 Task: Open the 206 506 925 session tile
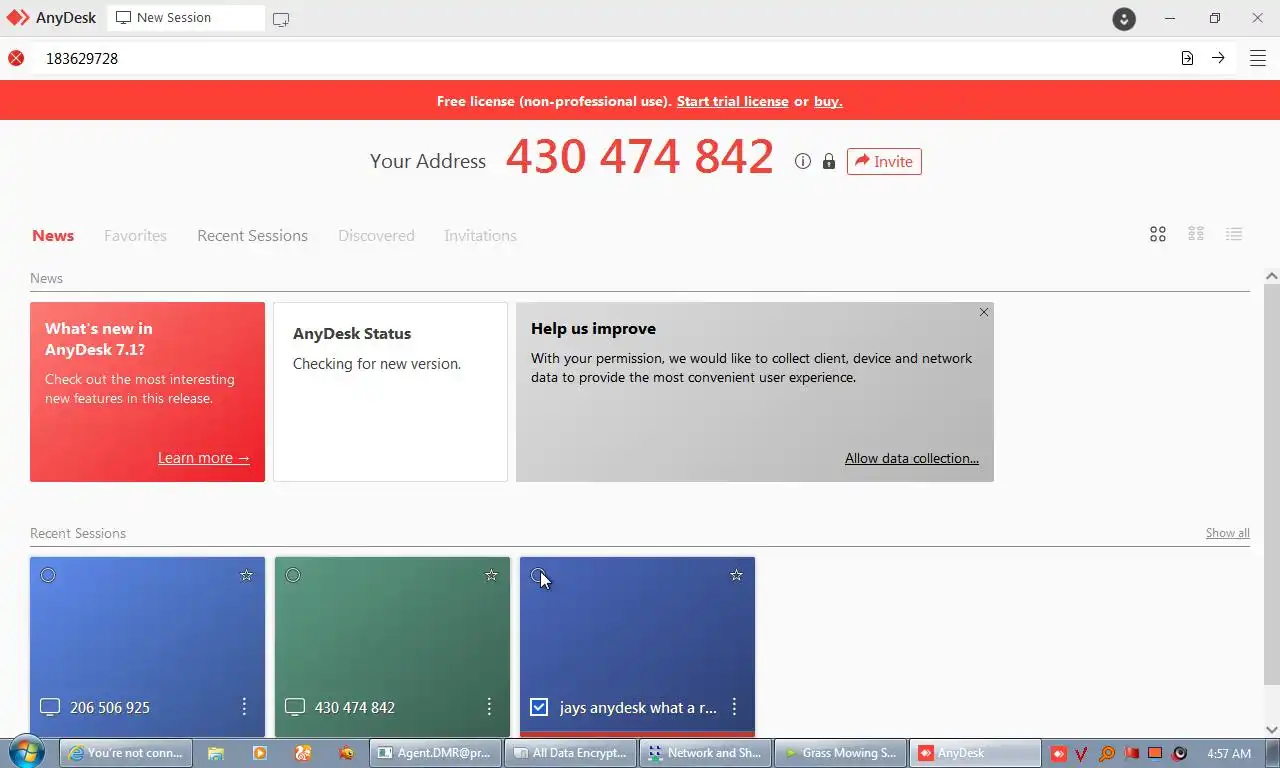pyautogui.click(x=147, y=647)
